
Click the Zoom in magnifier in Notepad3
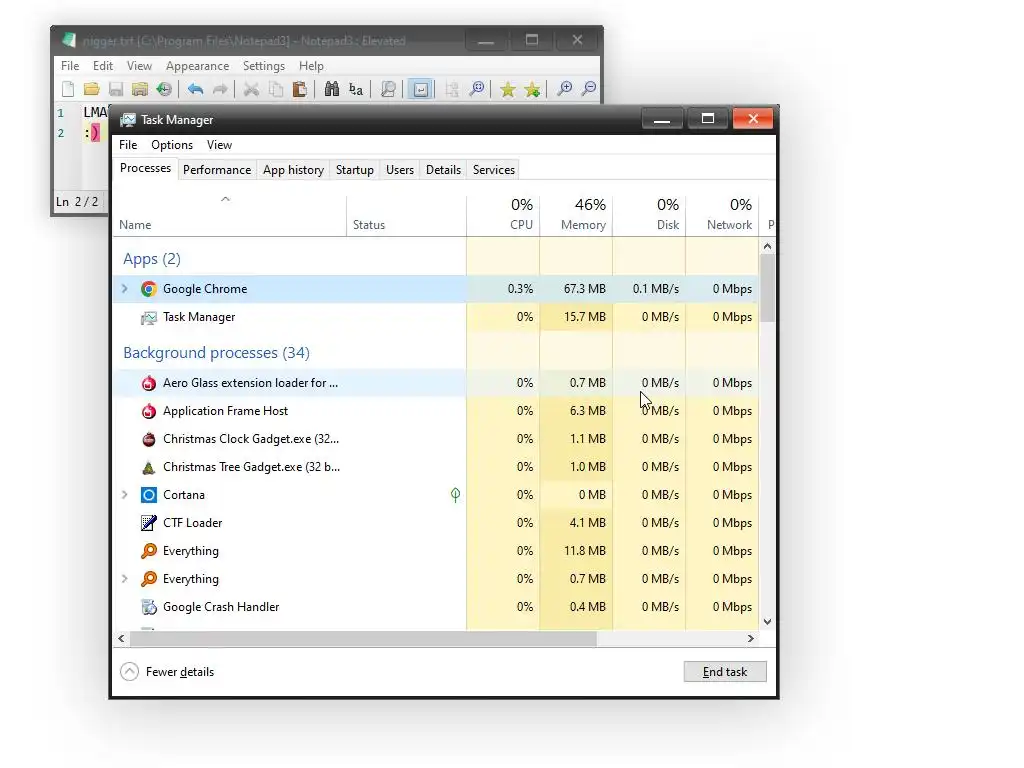[x=564, y=89]
